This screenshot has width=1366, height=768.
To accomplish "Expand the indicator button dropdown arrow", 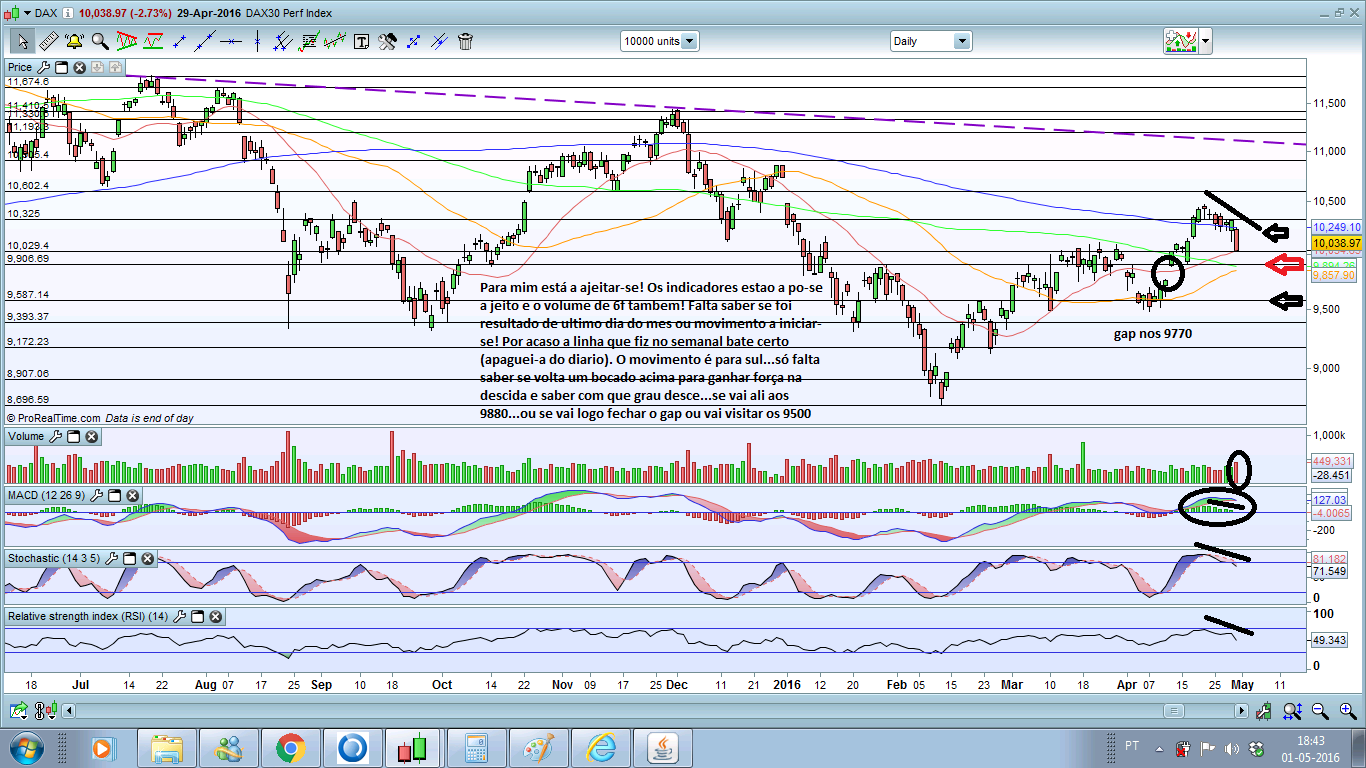I will point(1206,41).
